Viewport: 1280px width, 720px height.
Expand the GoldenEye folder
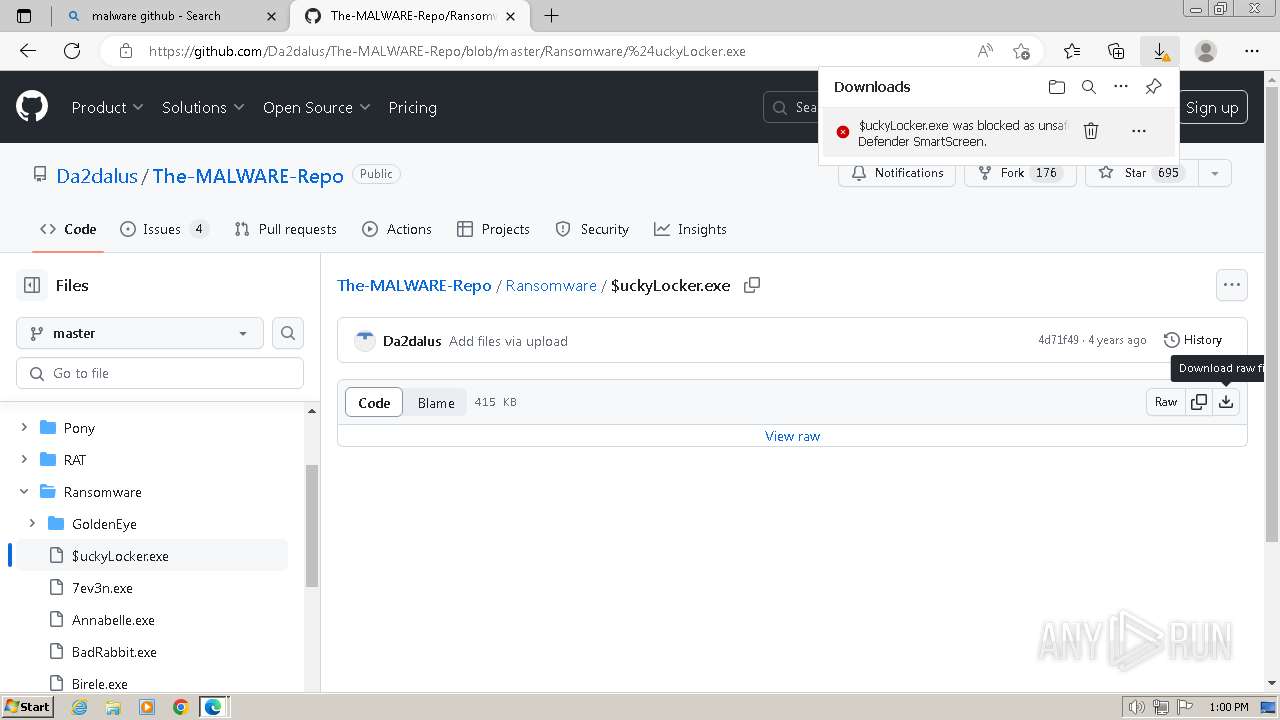pyautogui.click(x=32, y=523)
